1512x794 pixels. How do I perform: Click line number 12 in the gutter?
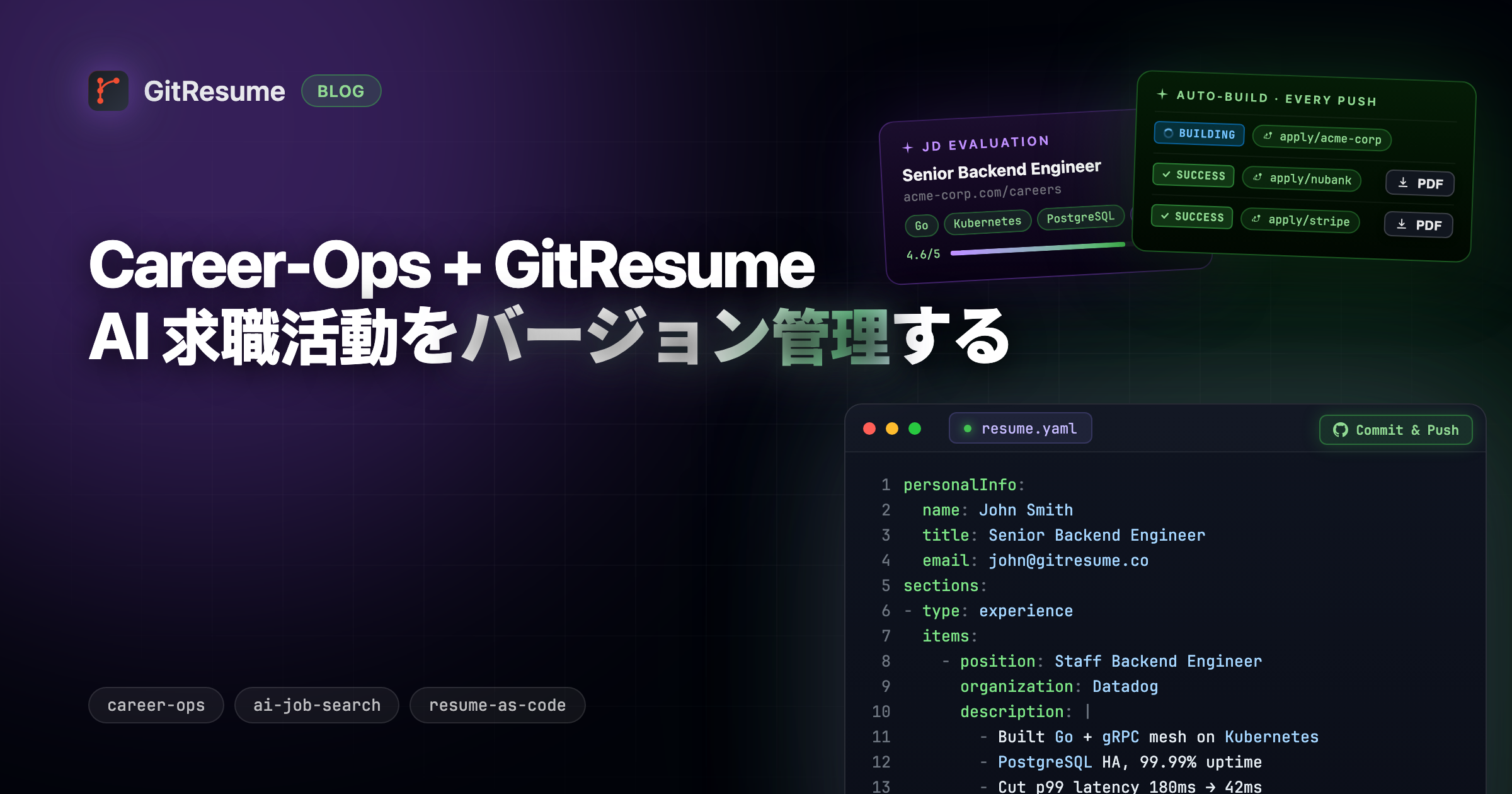tap(881, 762)
